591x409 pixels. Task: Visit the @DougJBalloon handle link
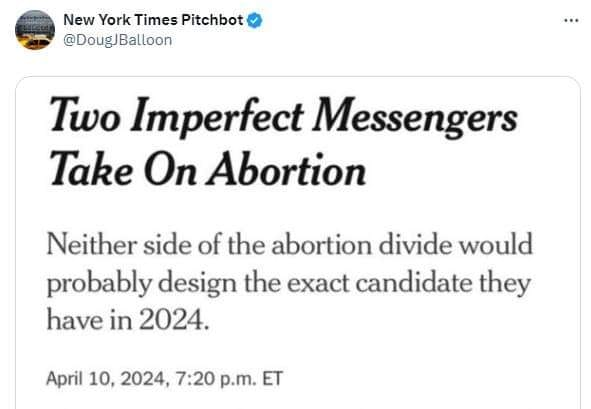tap(118, 40)
